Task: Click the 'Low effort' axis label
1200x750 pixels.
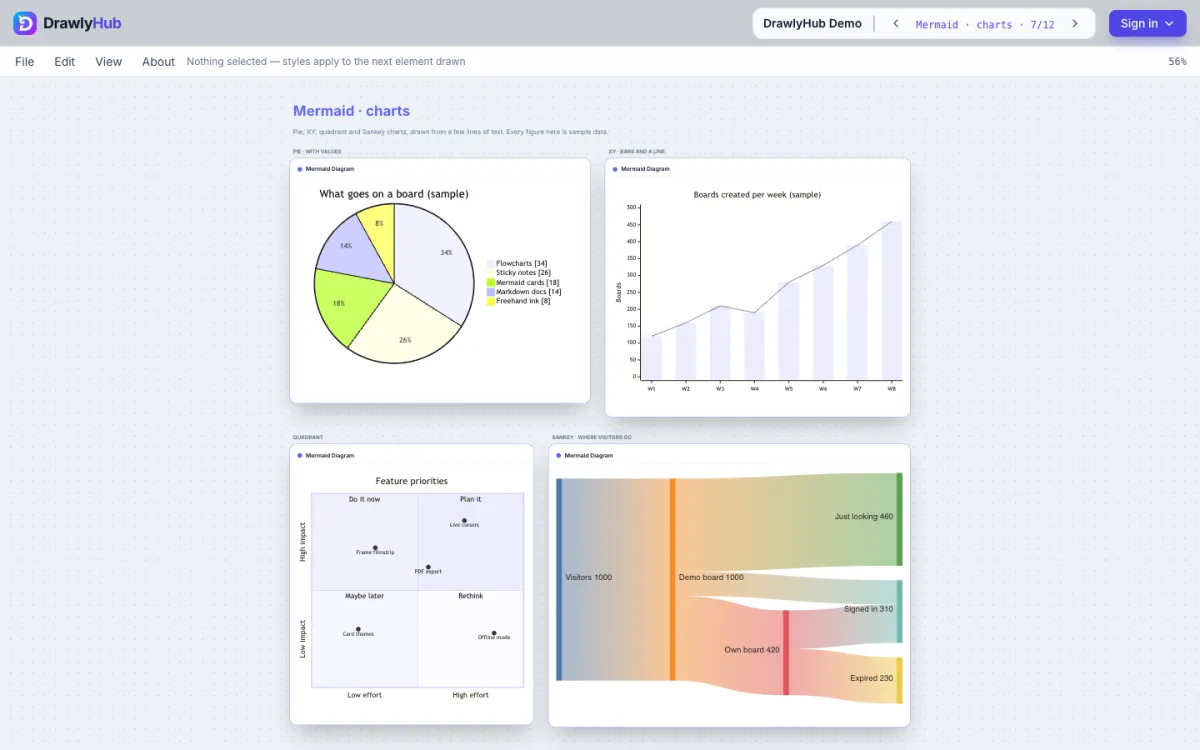Action: pos(364,695)
